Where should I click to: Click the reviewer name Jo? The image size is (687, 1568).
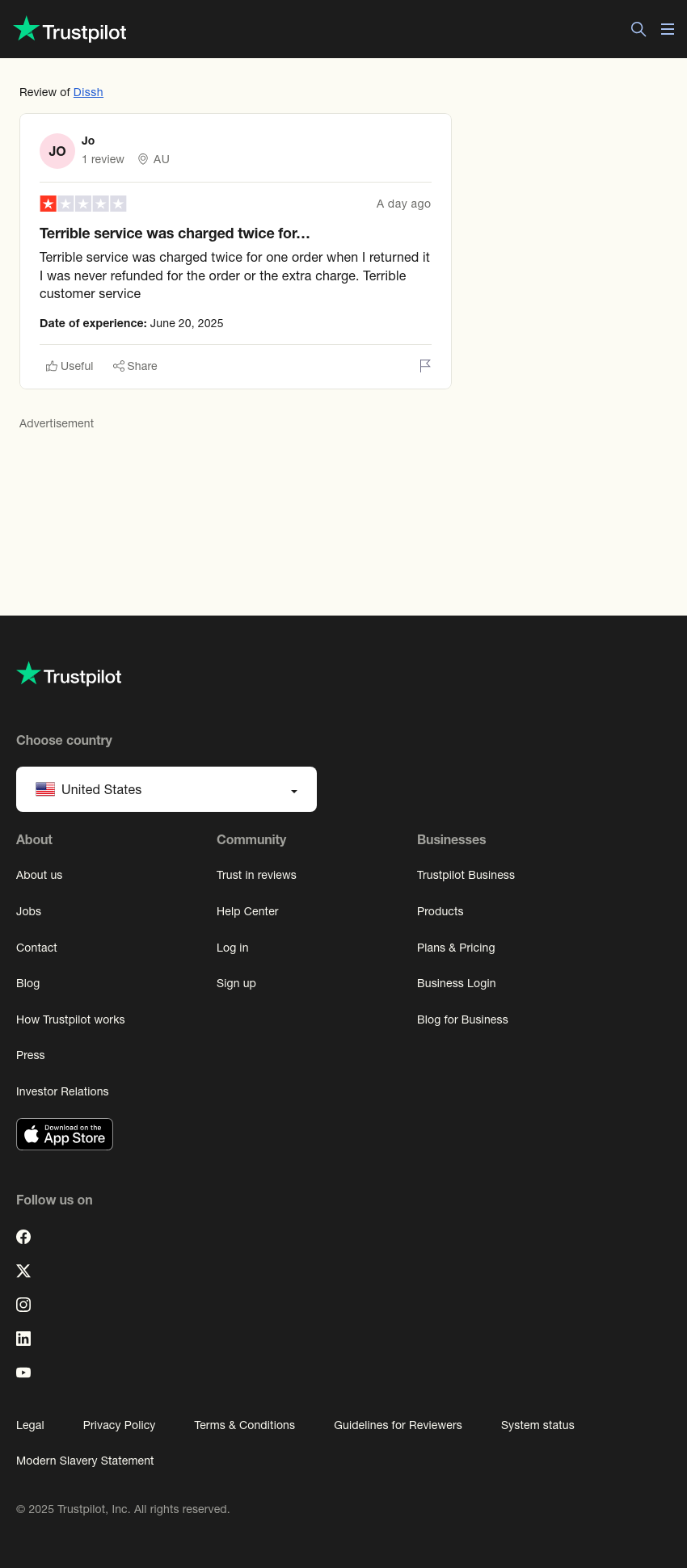[x=88, y=141]
